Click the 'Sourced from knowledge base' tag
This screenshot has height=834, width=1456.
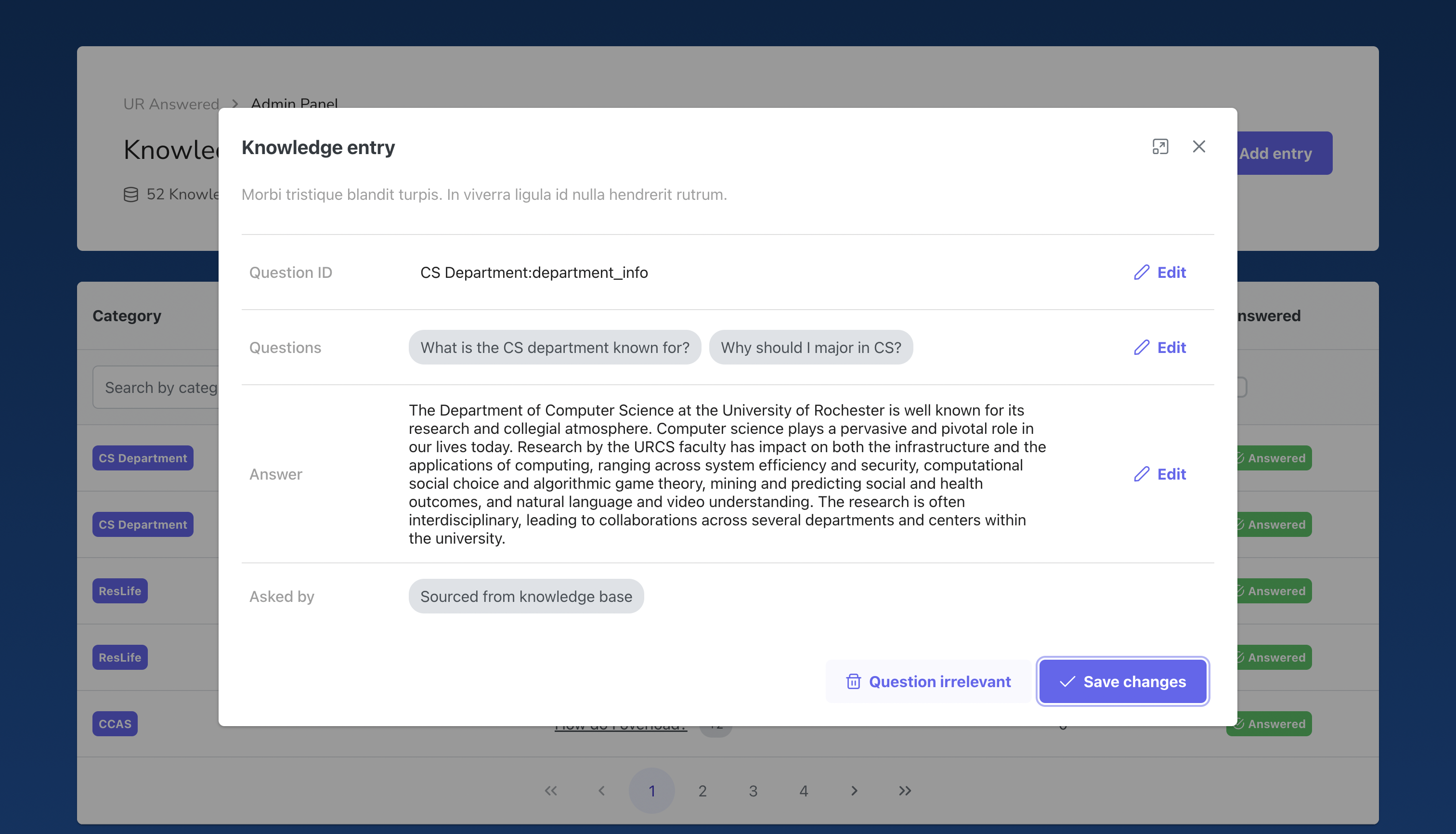coord(526,596)
